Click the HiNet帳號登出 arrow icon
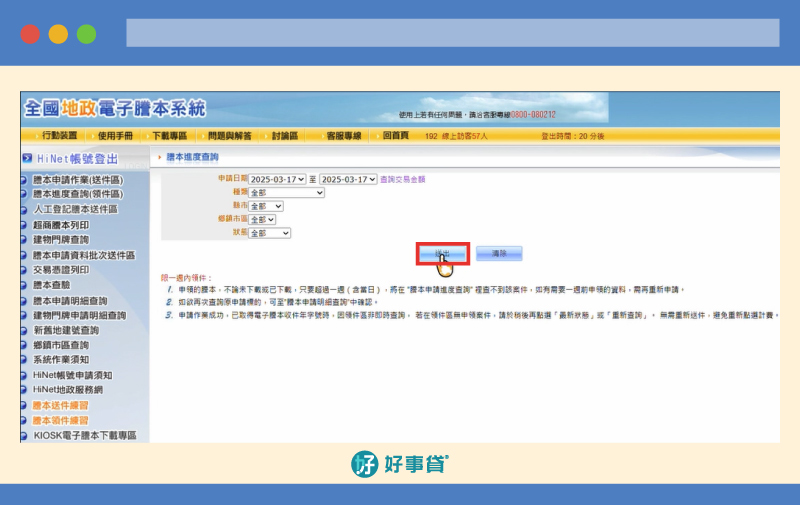The image size is (800, 505). click(28, 158)
